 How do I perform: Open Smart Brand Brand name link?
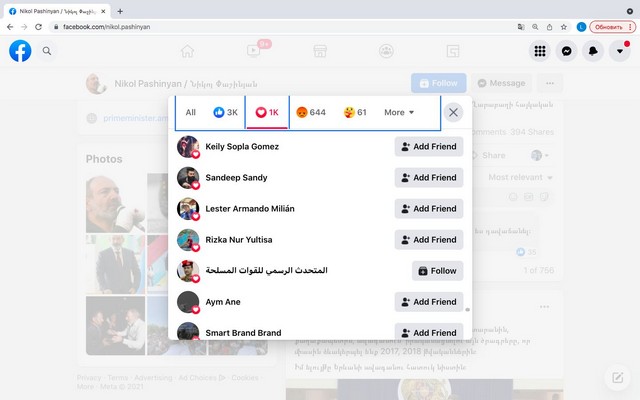[x=243, y=333]
